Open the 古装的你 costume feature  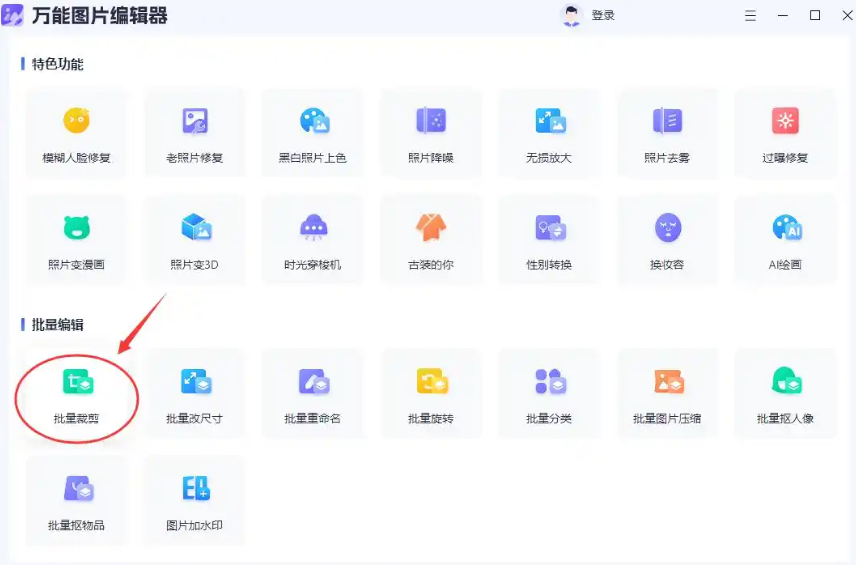(431, 241)
